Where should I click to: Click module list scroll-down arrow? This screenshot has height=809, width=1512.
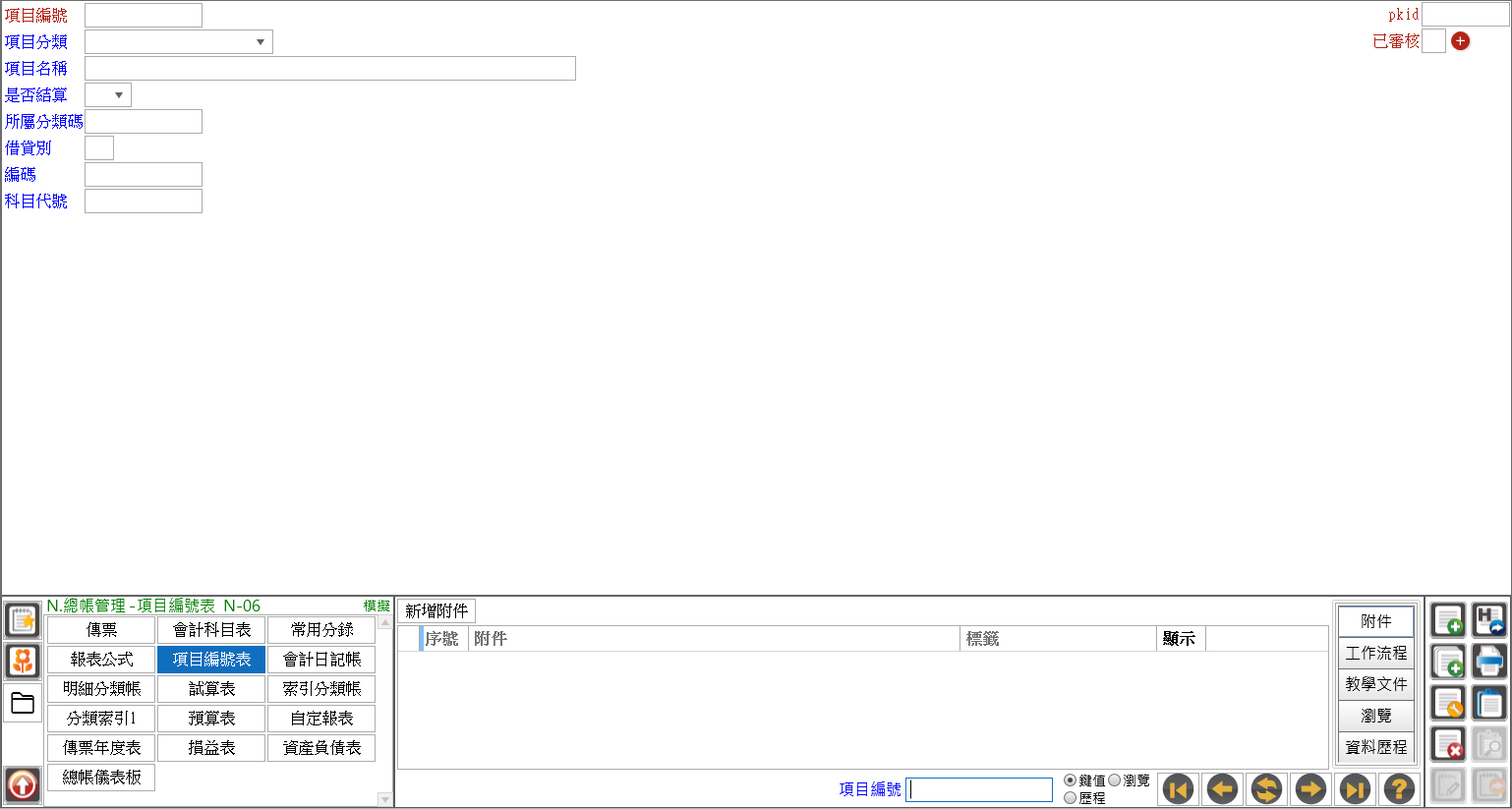385,799
